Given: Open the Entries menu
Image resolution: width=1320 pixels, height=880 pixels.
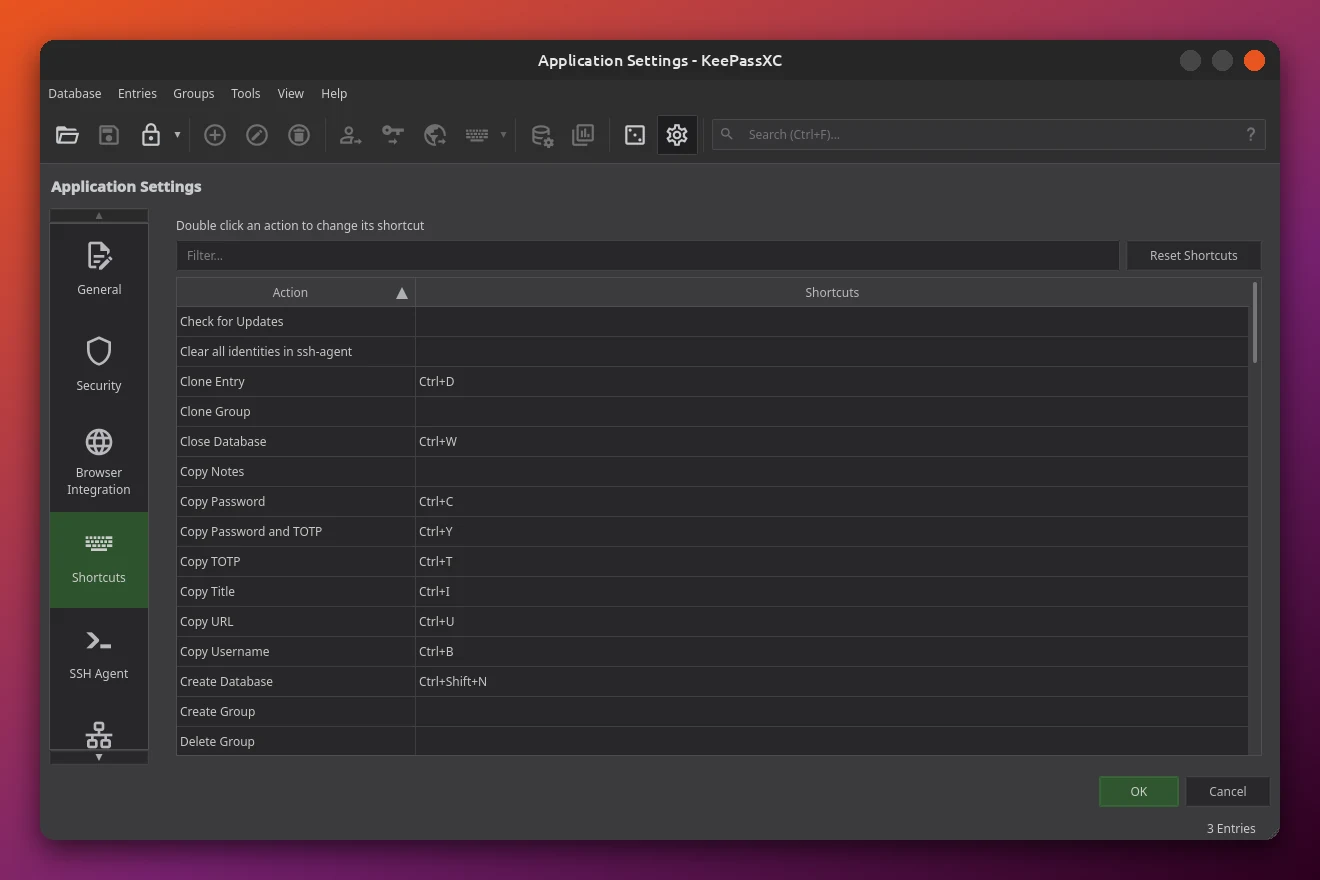Looking at the screenshot, I should tap(137, 93).
